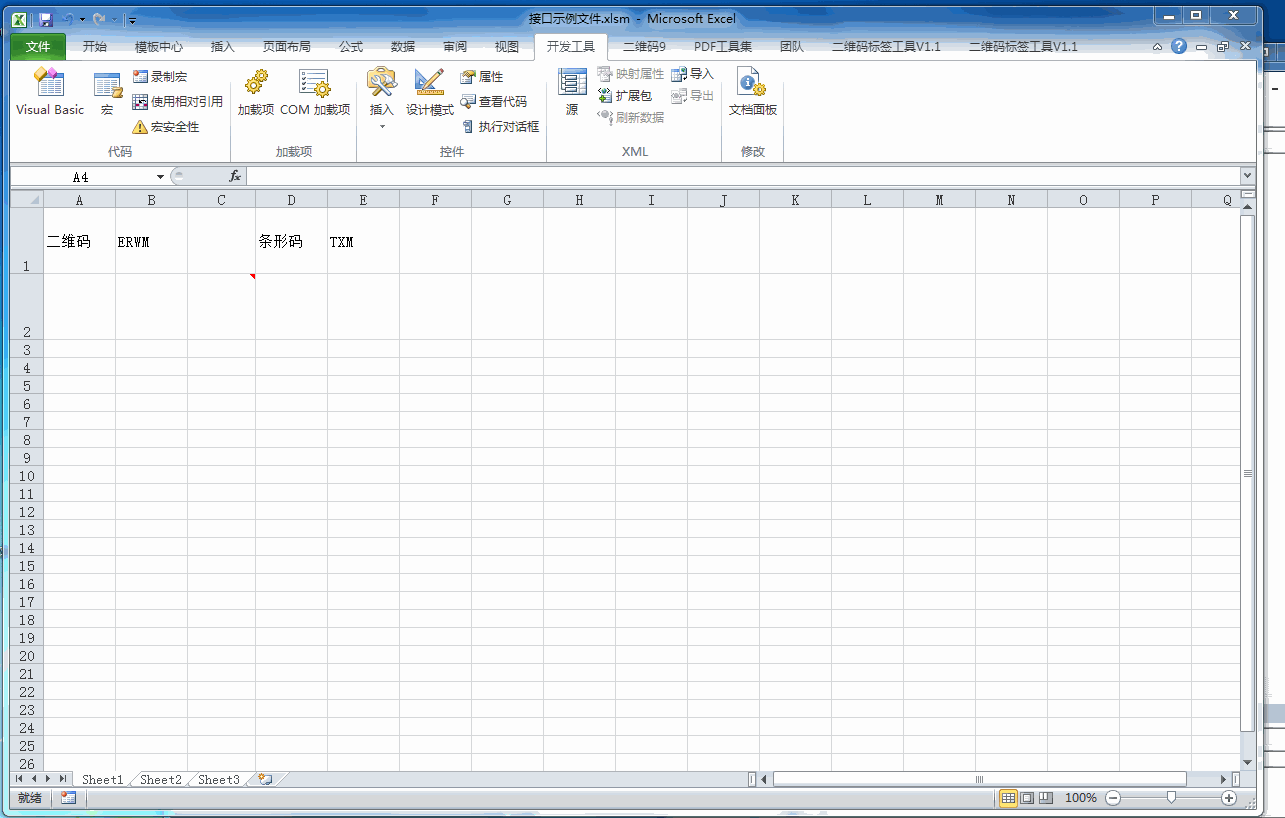Switch to the 开始 ribbon tab
Viewport: 1285px width, 818px height.
pyautogui.click(x=95, y=46)
